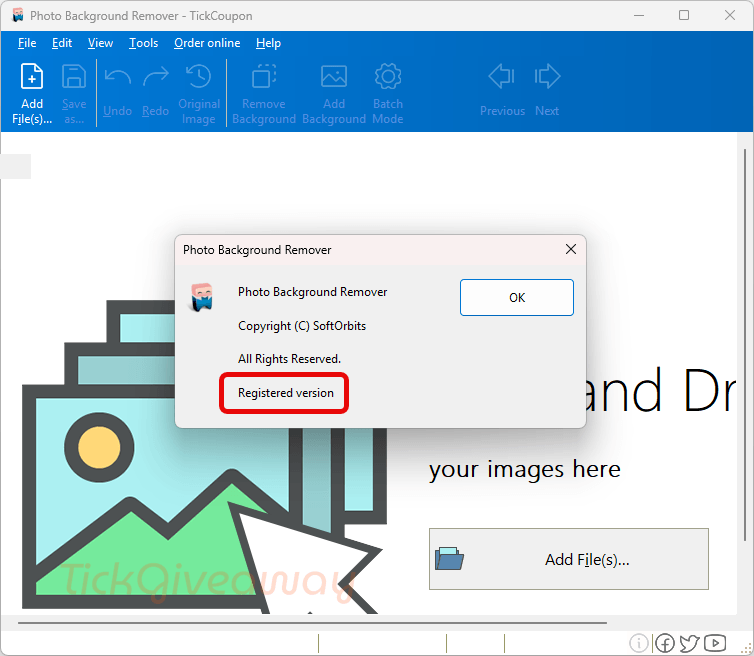
Task: Open the YouTube icon in status bar
Action: click(715, 643)
